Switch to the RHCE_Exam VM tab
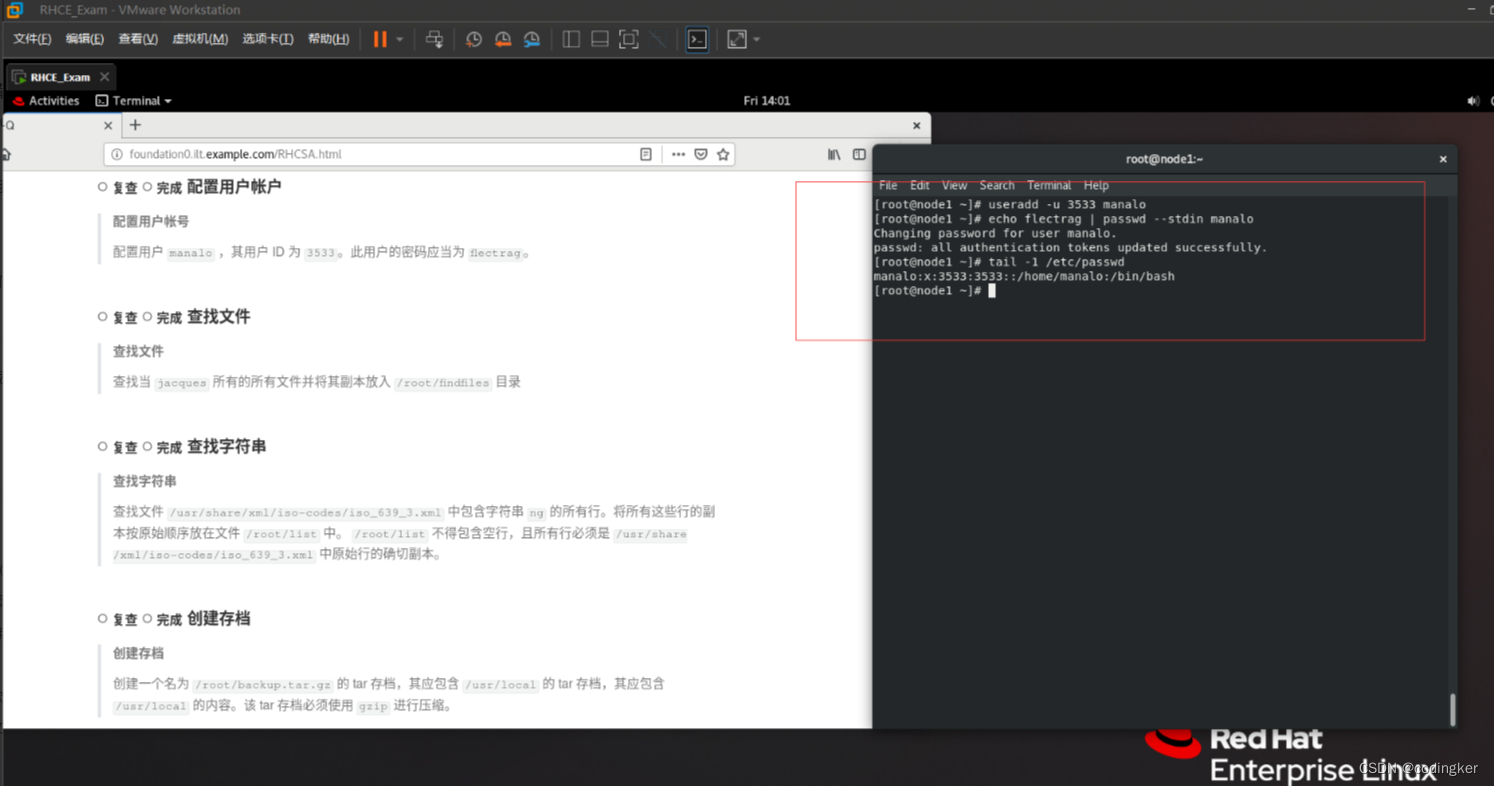Screen dimensions: 1494x786 pos(59,77)
